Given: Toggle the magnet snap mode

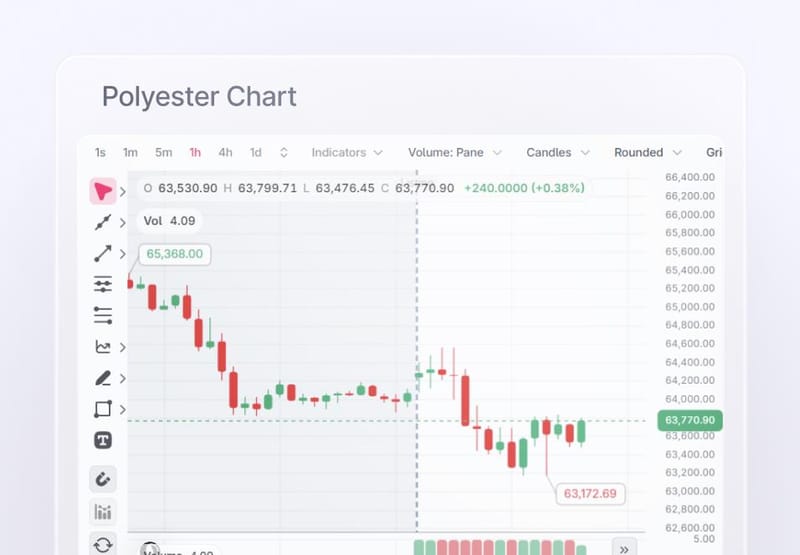Looking at the screenshot, I should [103, 480].
